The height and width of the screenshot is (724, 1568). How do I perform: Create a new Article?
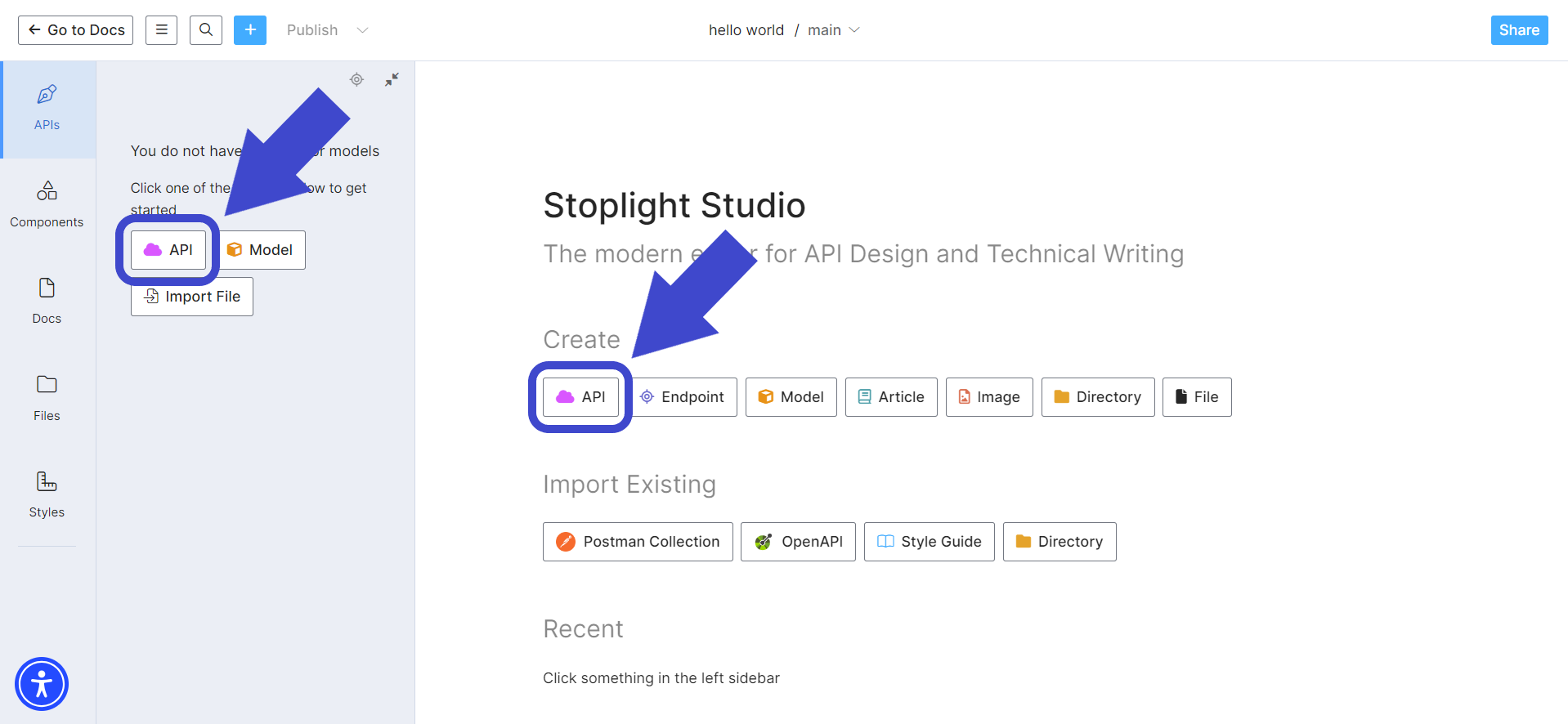tap(891, 397)
